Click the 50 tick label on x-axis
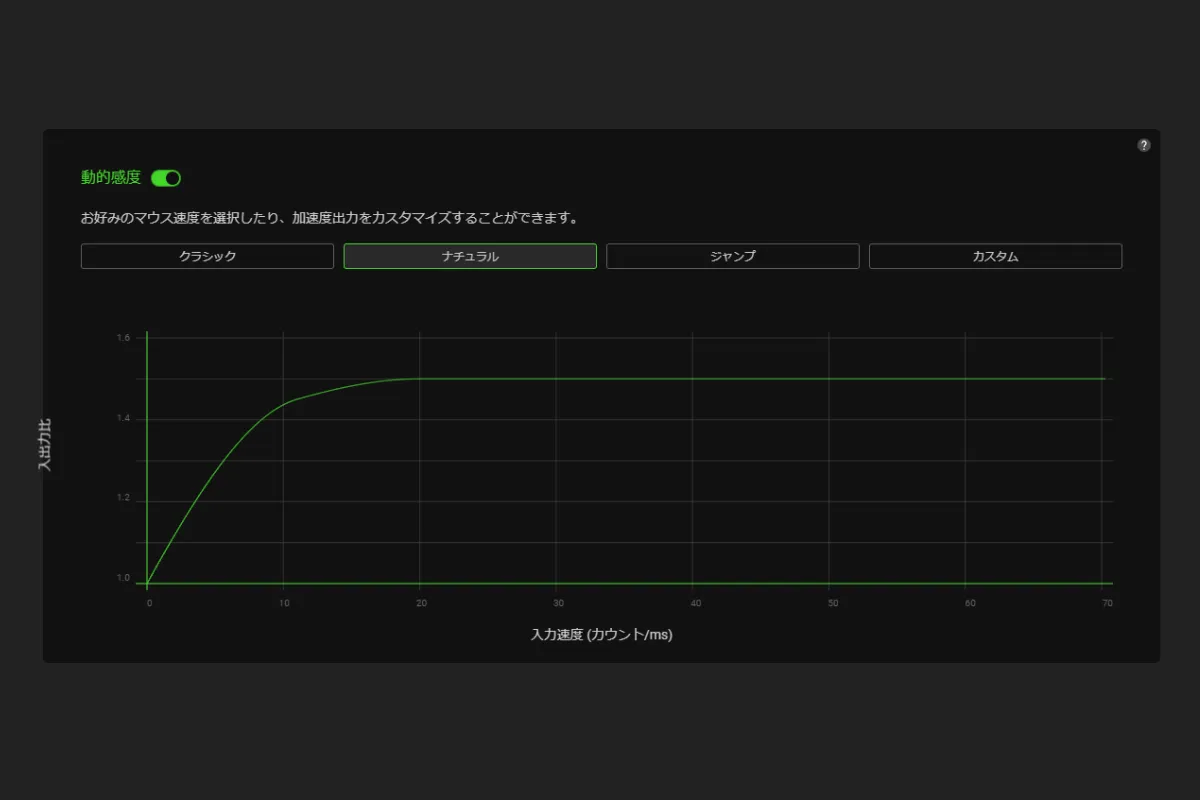1200x800 pixels. pos(832,603)
